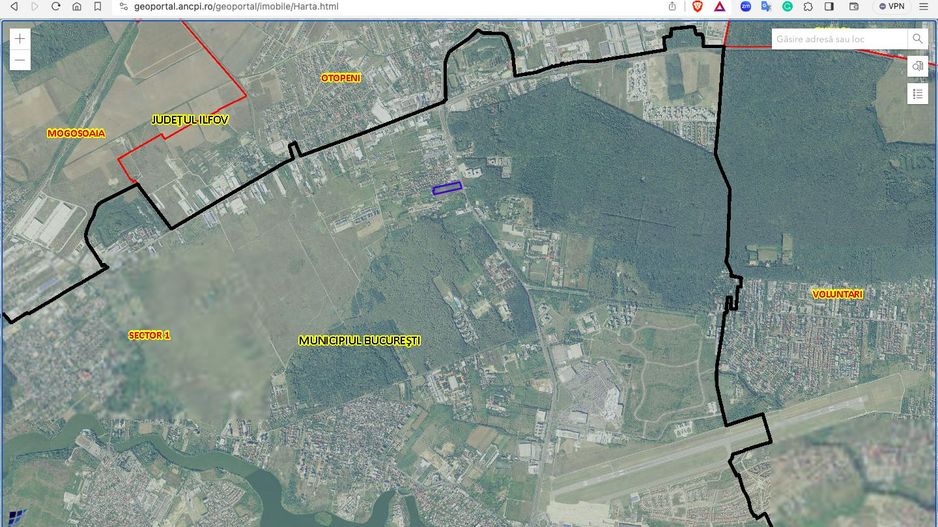Open the extensions puzzle piece menu
Image resolution: width=938 pixels, height=527 pixels.
tap(808, 7)
